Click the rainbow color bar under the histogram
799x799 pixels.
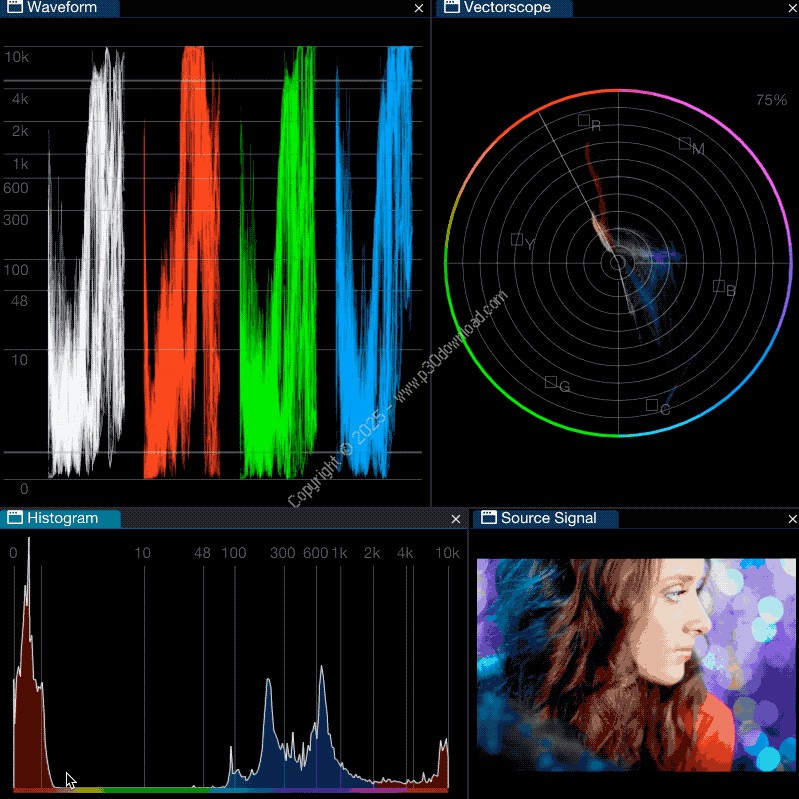click(230, 790)
